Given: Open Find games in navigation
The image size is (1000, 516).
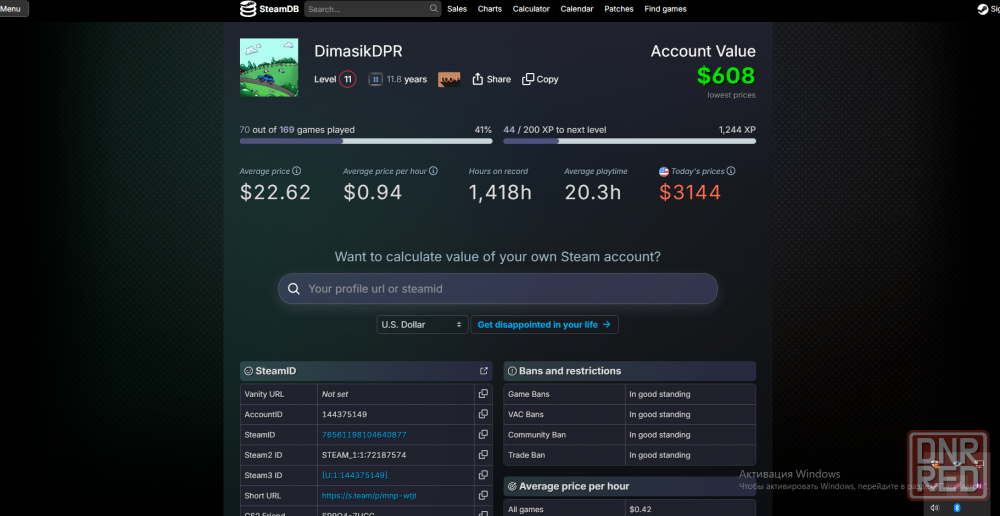Looking at the screenshot, I should (665, 9).
